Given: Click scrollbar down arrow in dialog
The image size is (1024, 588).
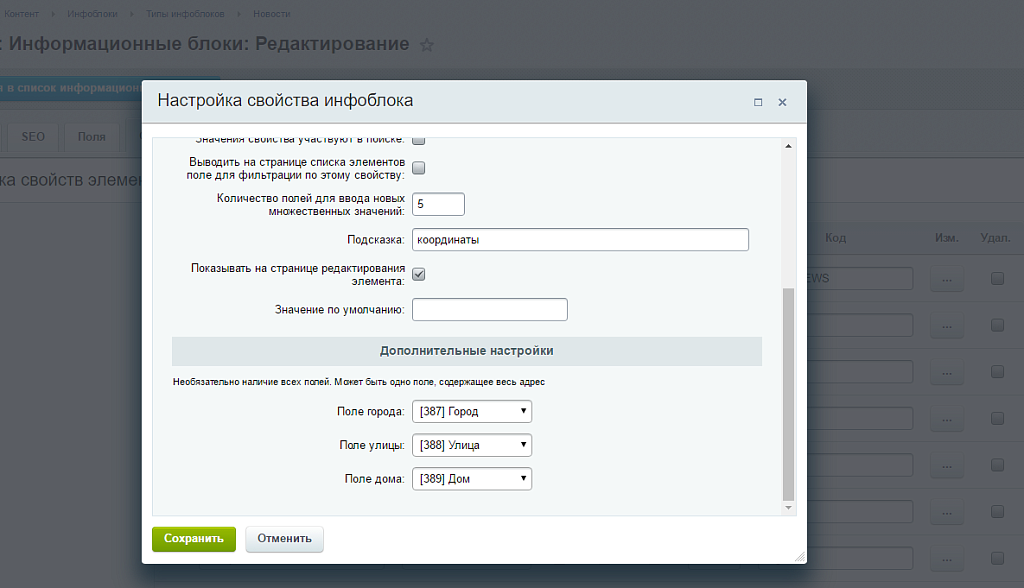Looking at the screenshot, I should click(788, 508).
